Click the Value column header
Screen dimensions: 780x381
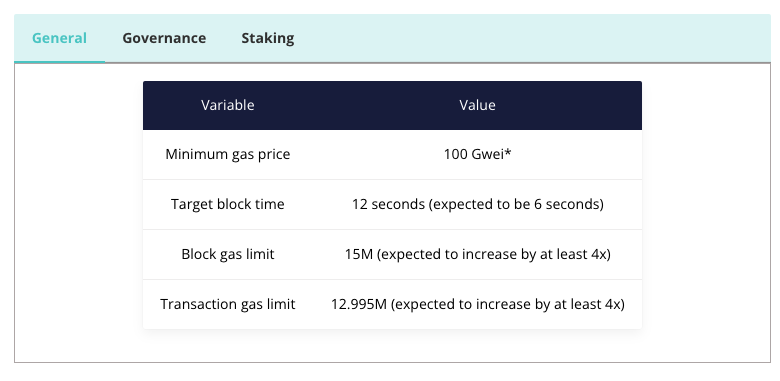click(477, 105)
